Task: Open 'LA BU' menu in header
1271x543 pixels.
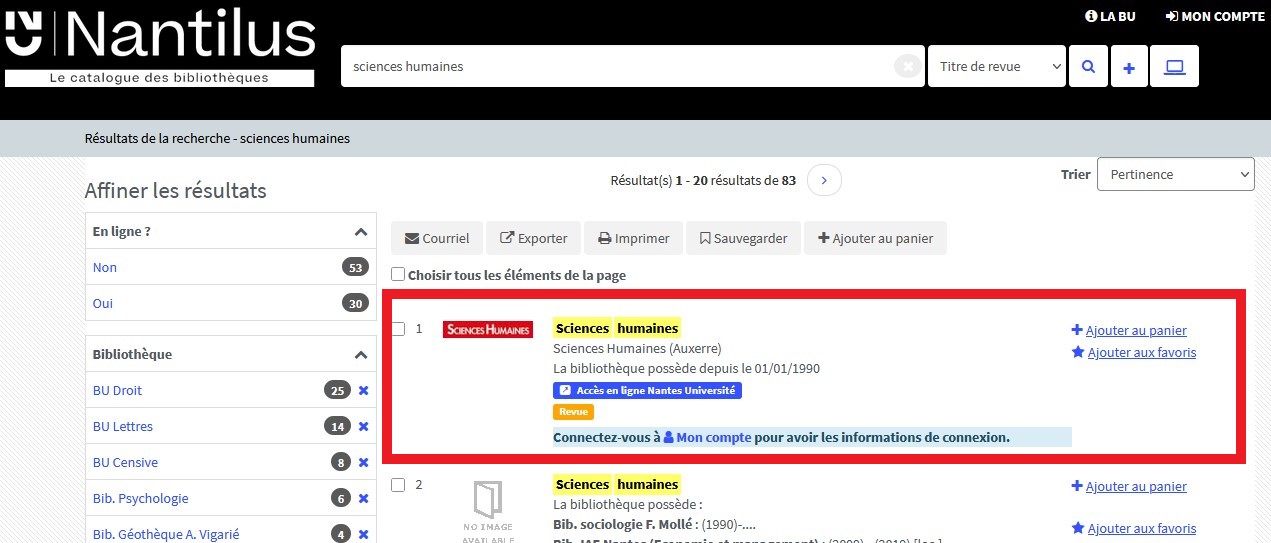Action: (x=1110, y=17)
